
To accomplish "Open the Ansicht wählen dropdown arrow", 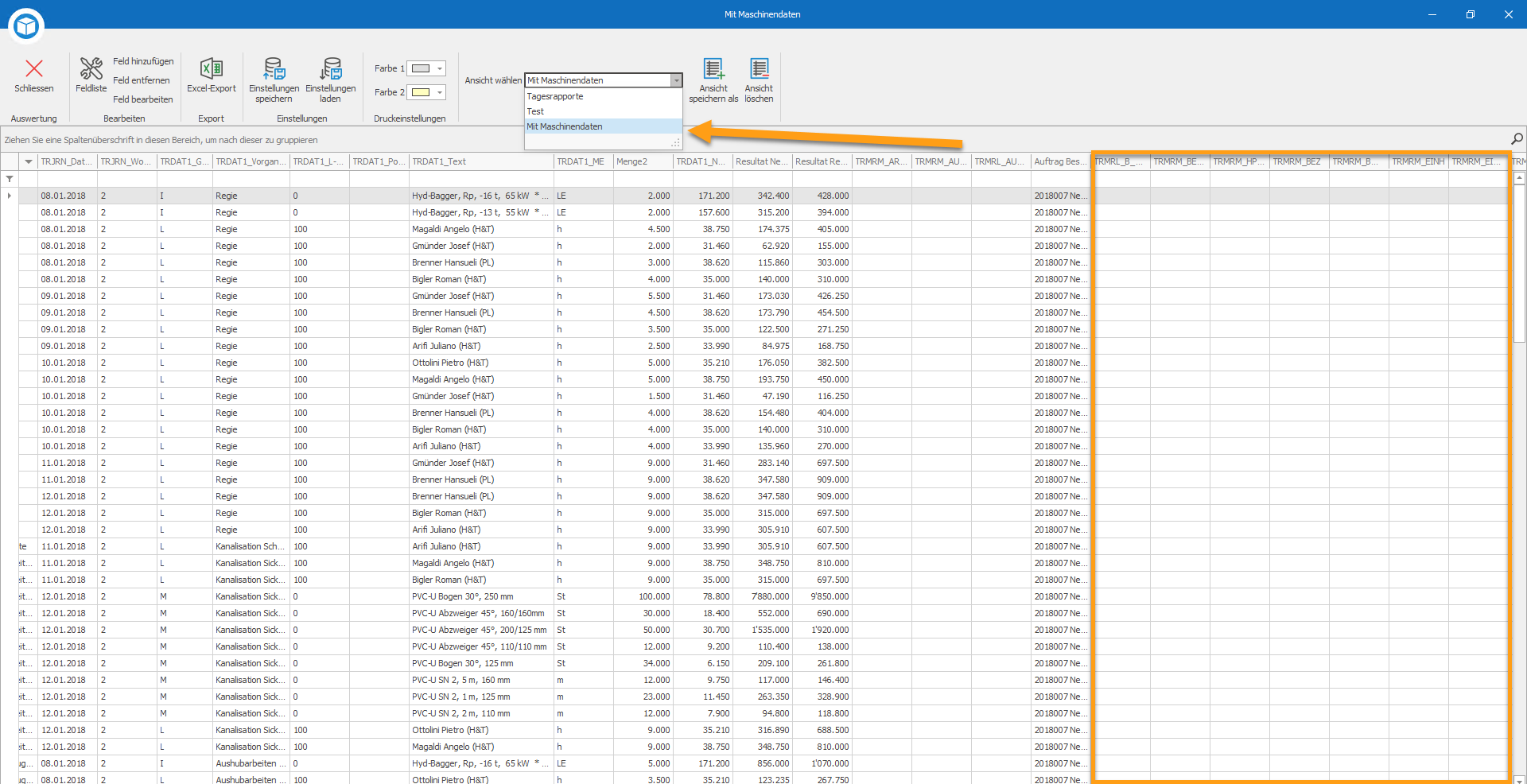I will coord(677,80).
